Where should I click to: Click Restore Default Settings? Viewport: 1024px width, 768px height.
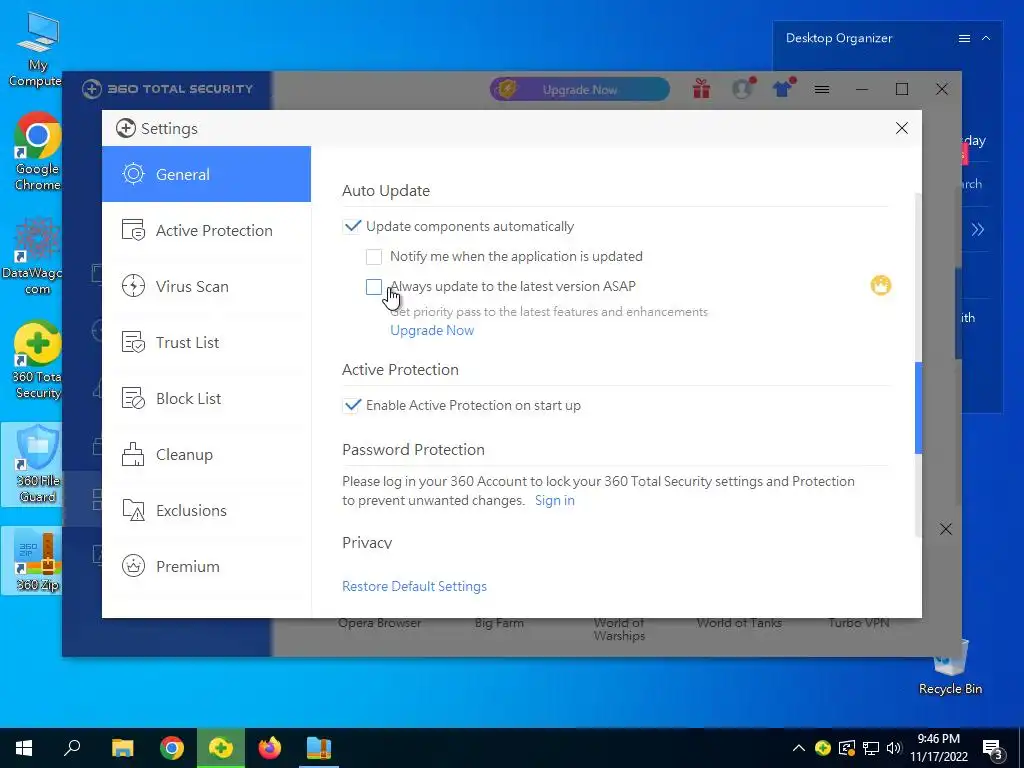pos(414,586)
